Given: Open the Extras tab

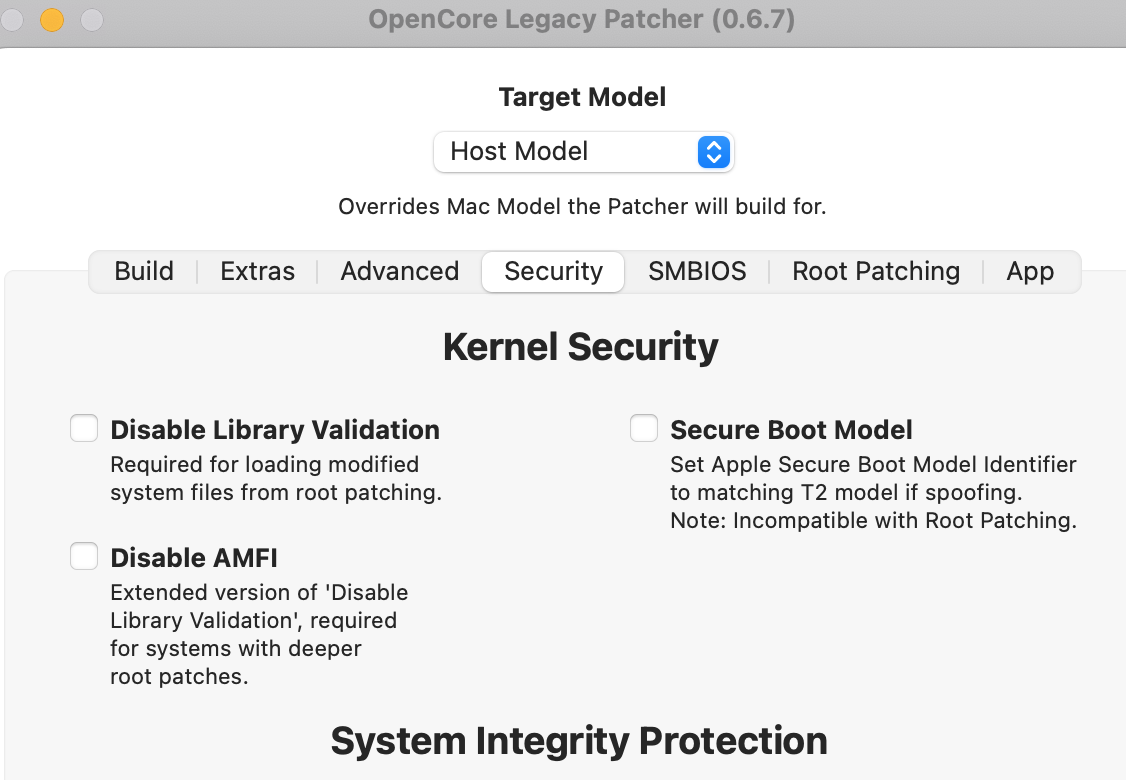Looking at the screenshot, I should [257, 271].
